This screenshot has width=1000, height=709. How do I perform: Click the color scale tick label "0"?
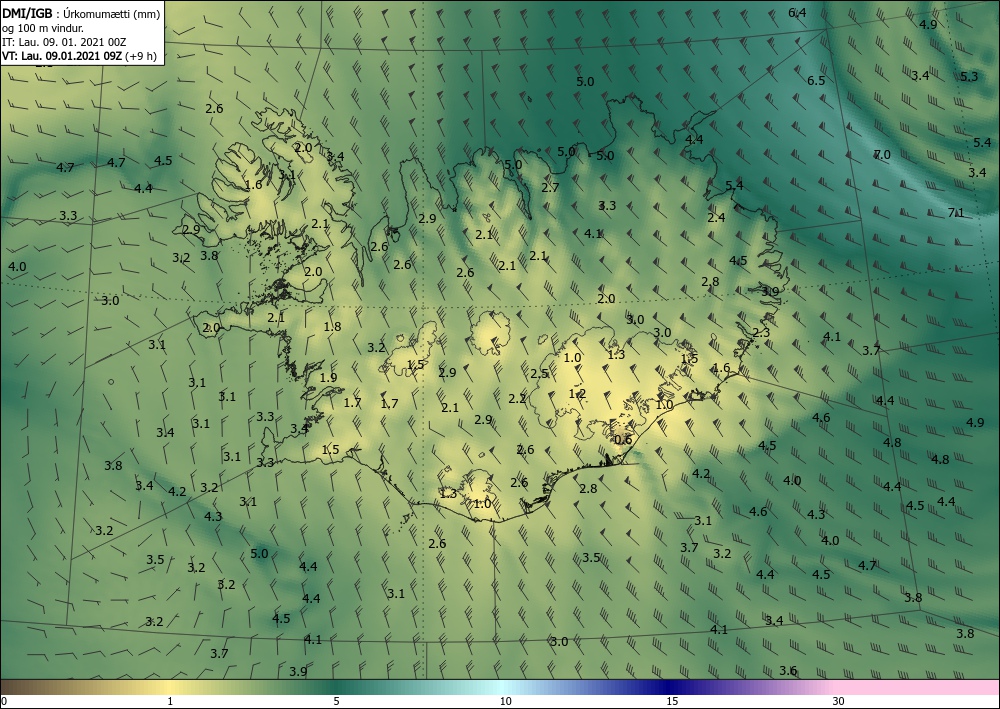4,701
